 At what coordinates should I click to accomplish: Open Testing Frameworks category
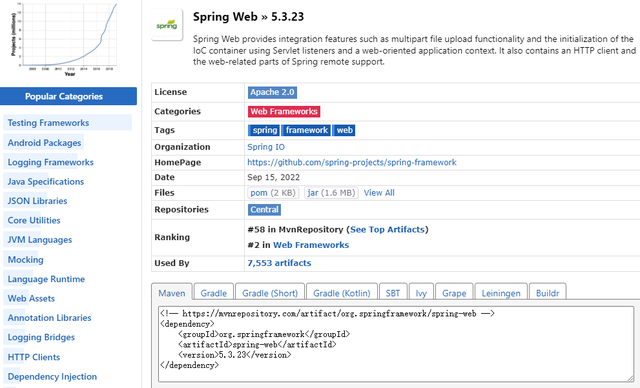pos(48,123)
